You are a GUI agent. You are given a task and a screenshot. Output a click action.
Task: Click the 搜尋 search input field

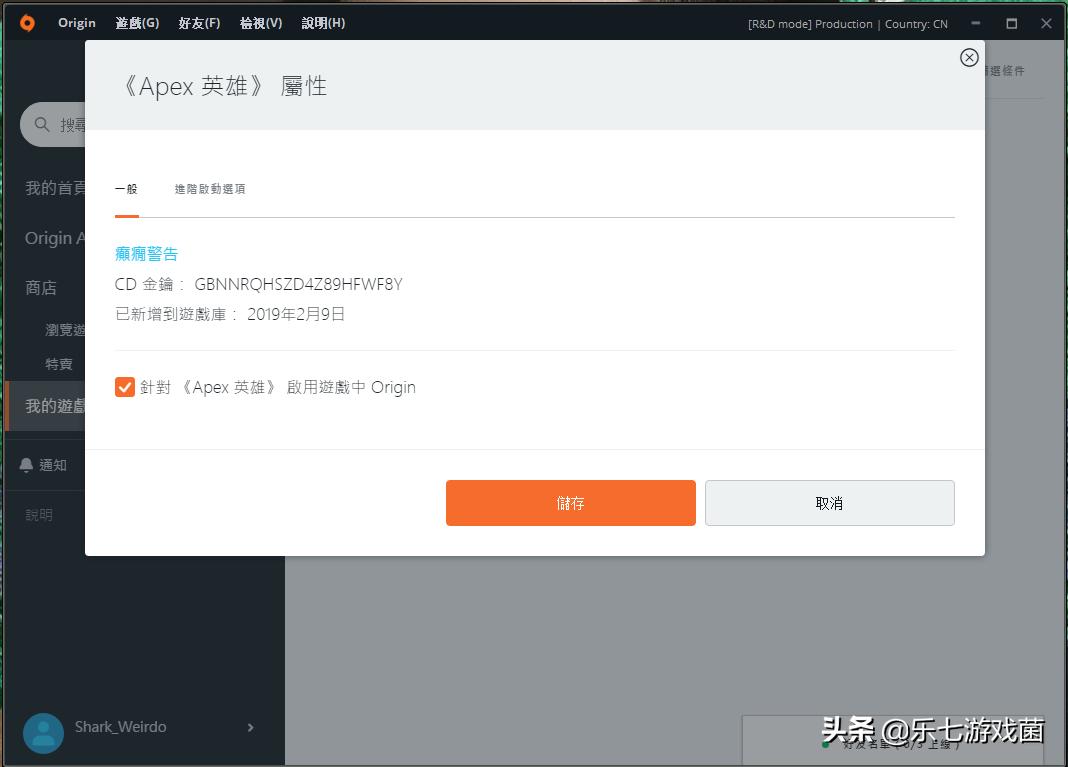click(x=75, y=124)
